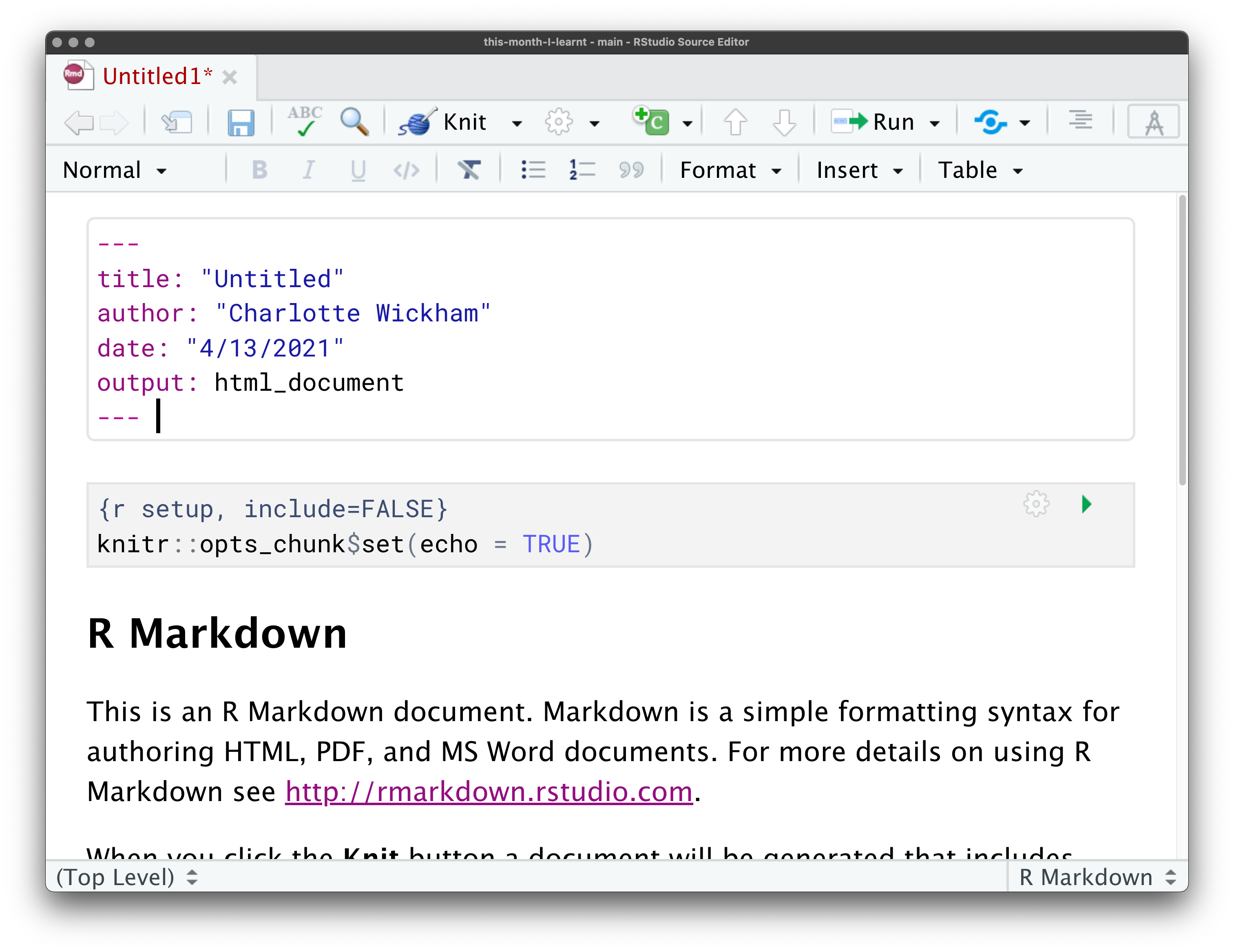The image size is (1234, 952).
Task: Open the gear options dropdown arrow in toolbar
Action: point(594,123)
